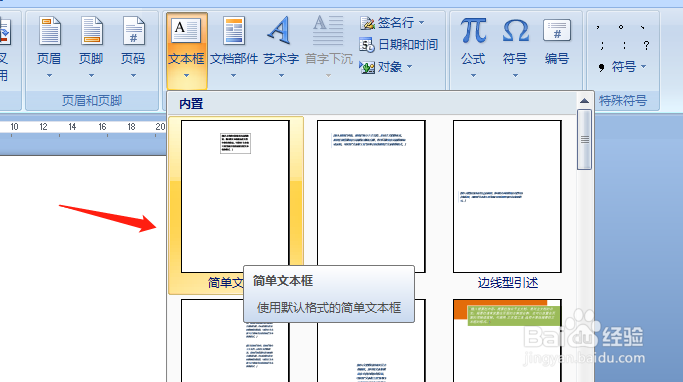Click the Text Box (文本框) icon
Image resolution: width=683 pixels, height=382 pixels.
[186, 30]
